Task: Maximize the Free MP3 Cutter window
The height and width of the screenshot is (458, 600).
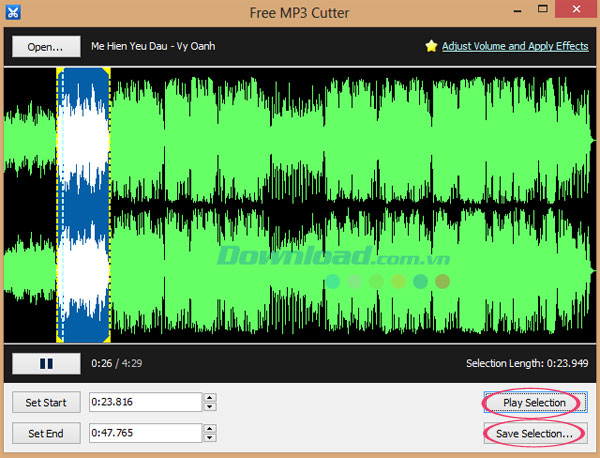Action: 543,9
